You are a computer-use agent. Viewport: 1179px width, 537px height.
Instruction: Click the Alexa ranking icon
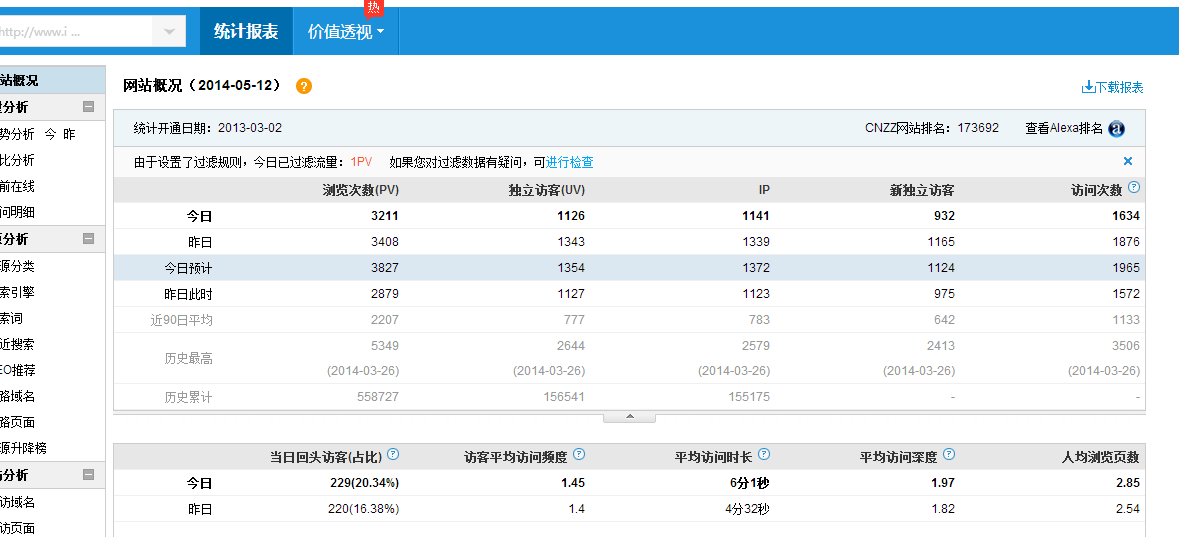1117,129
